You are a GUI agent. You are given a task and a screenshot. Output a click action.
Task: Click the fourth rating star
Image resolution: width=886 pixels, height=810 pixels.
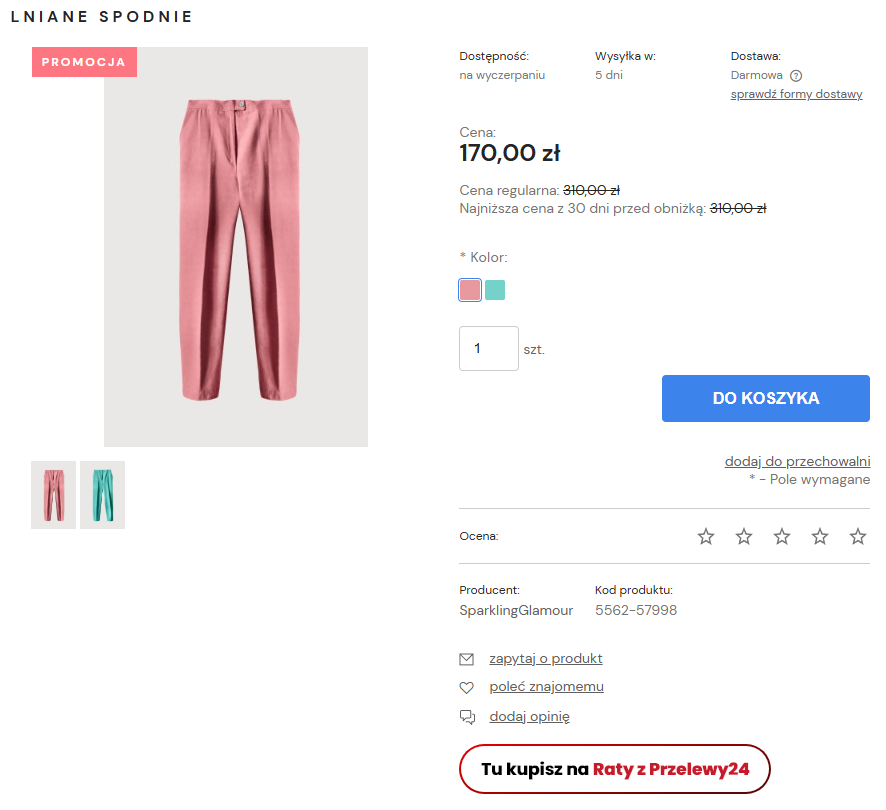click(x=820, y=537)
